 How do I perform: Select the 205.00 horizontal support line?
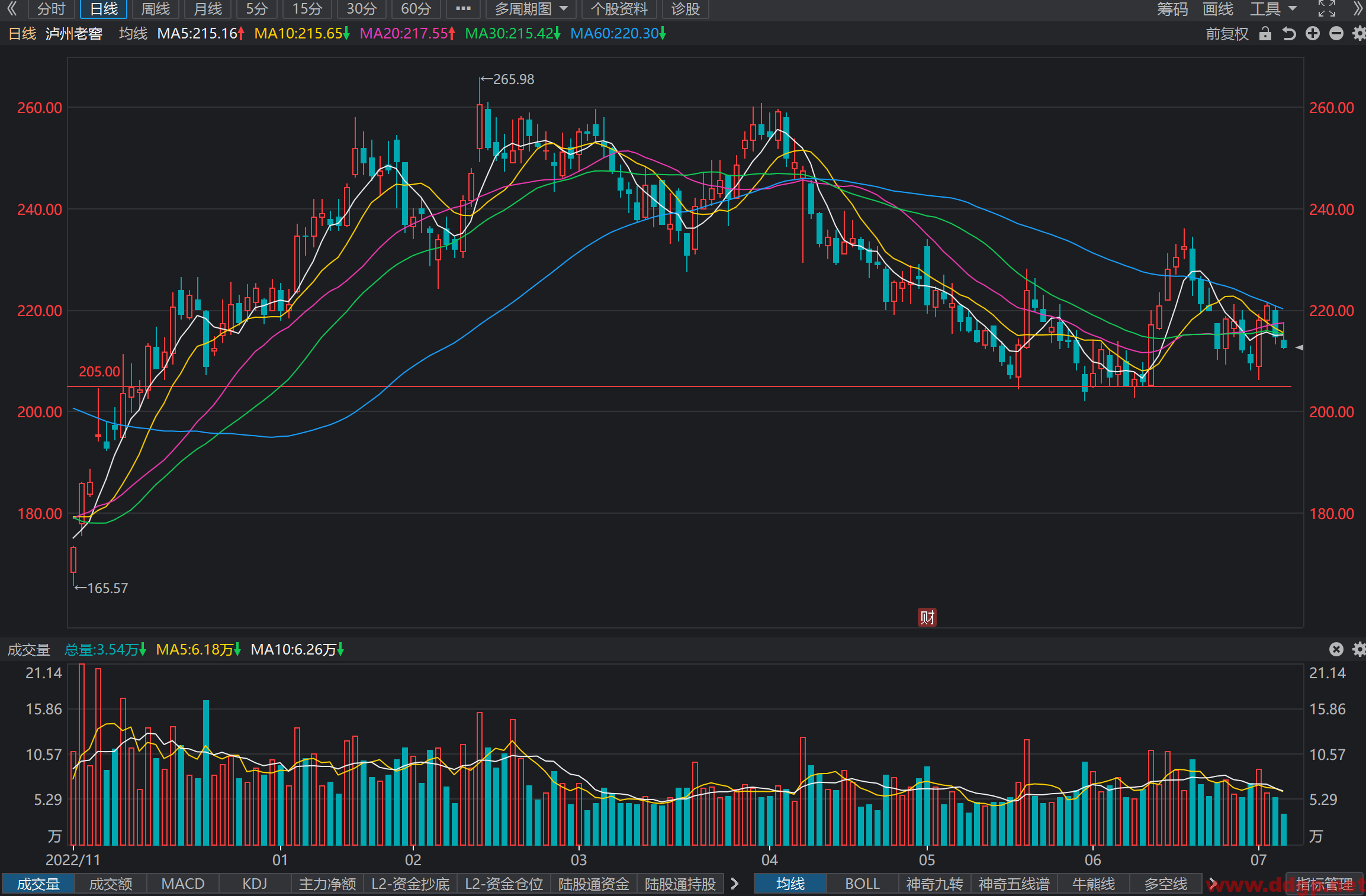(x=679, y=386)
